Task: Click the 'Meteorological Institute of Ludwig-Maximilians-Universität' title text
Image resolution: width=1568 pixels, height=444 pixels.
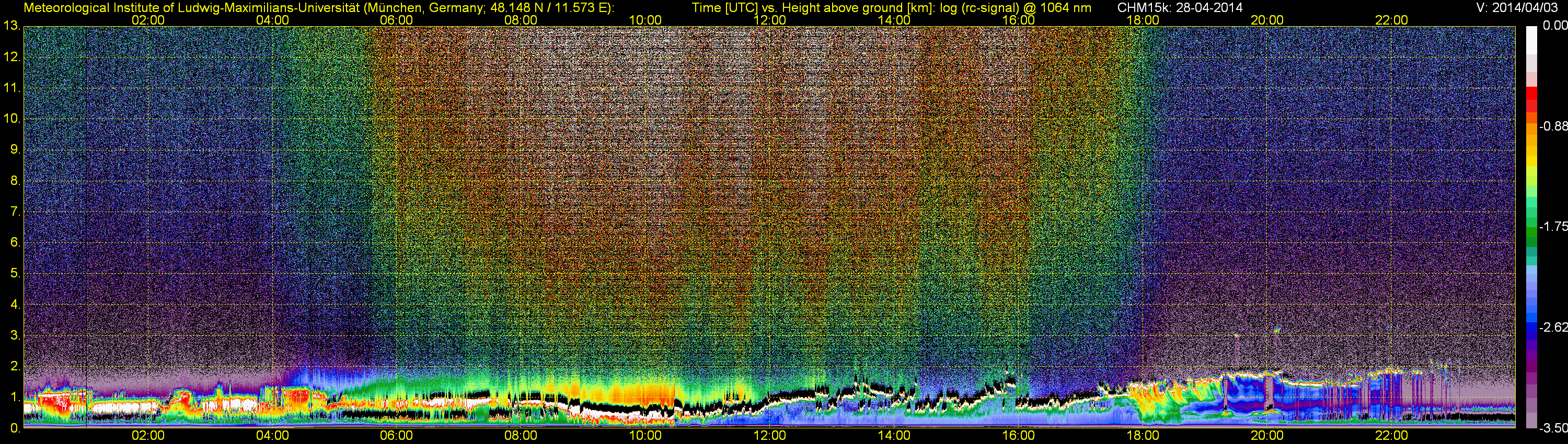Action: 193,8
